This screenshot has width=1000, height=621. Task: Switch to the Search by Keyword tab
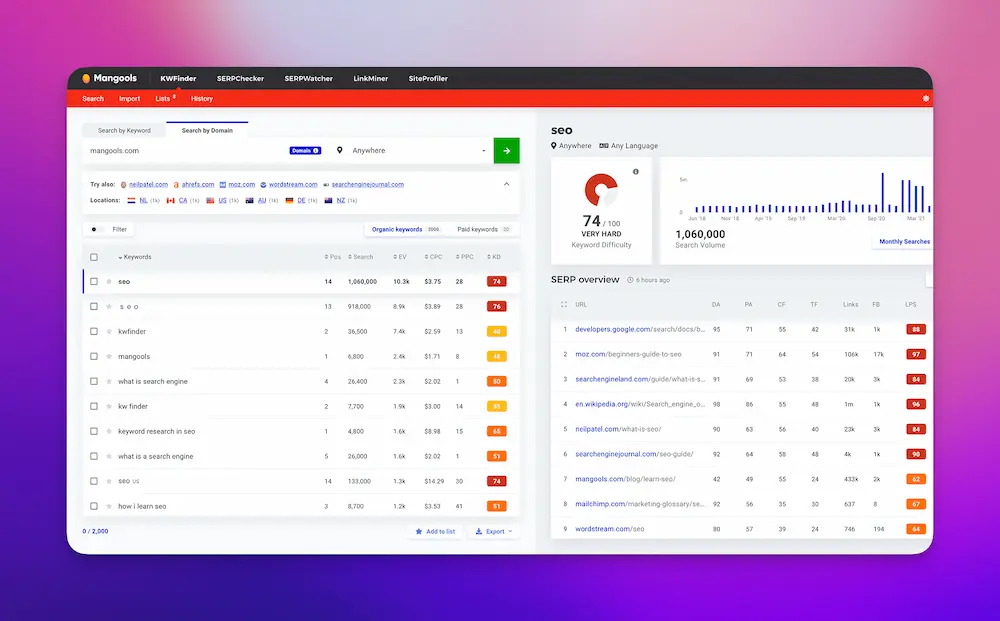124,129
